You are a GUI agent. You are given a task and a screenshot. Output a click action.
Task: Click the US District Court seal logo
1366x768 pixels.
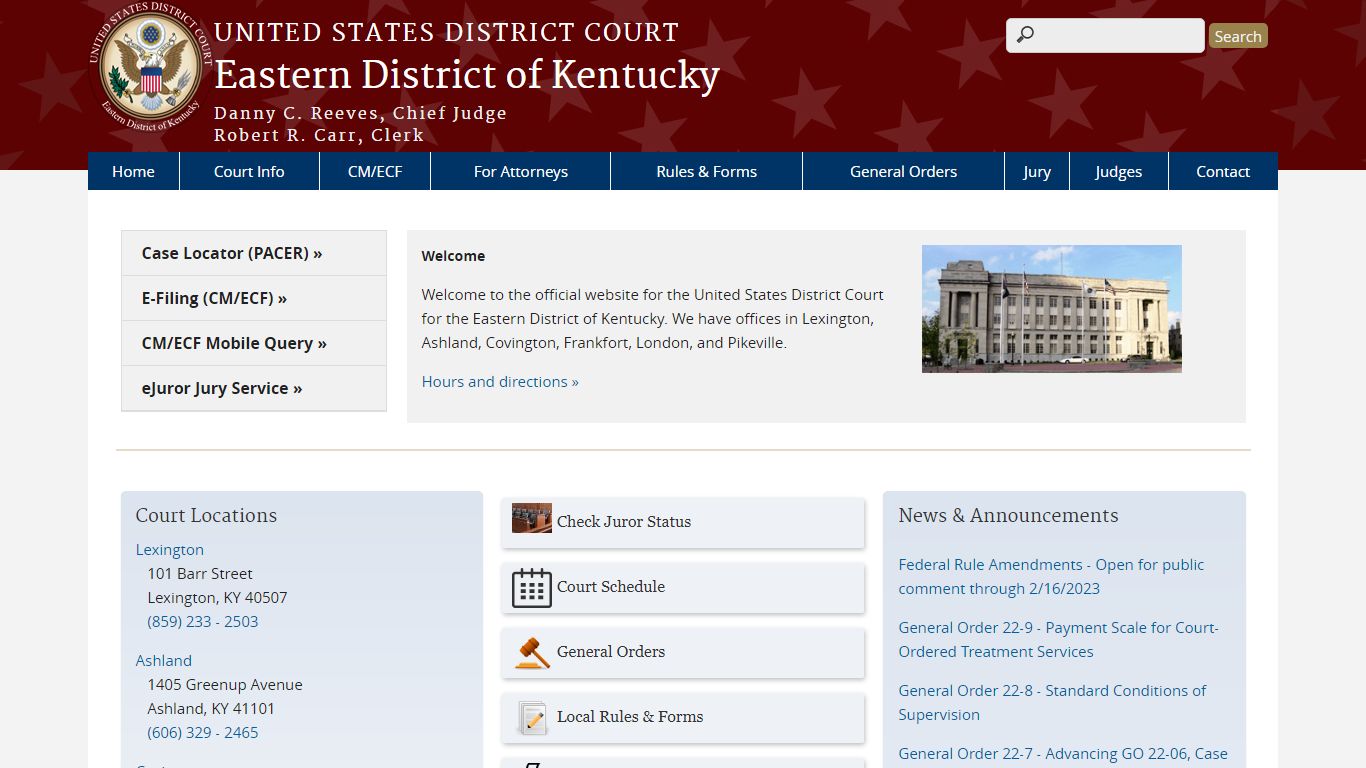click(151, 68)
